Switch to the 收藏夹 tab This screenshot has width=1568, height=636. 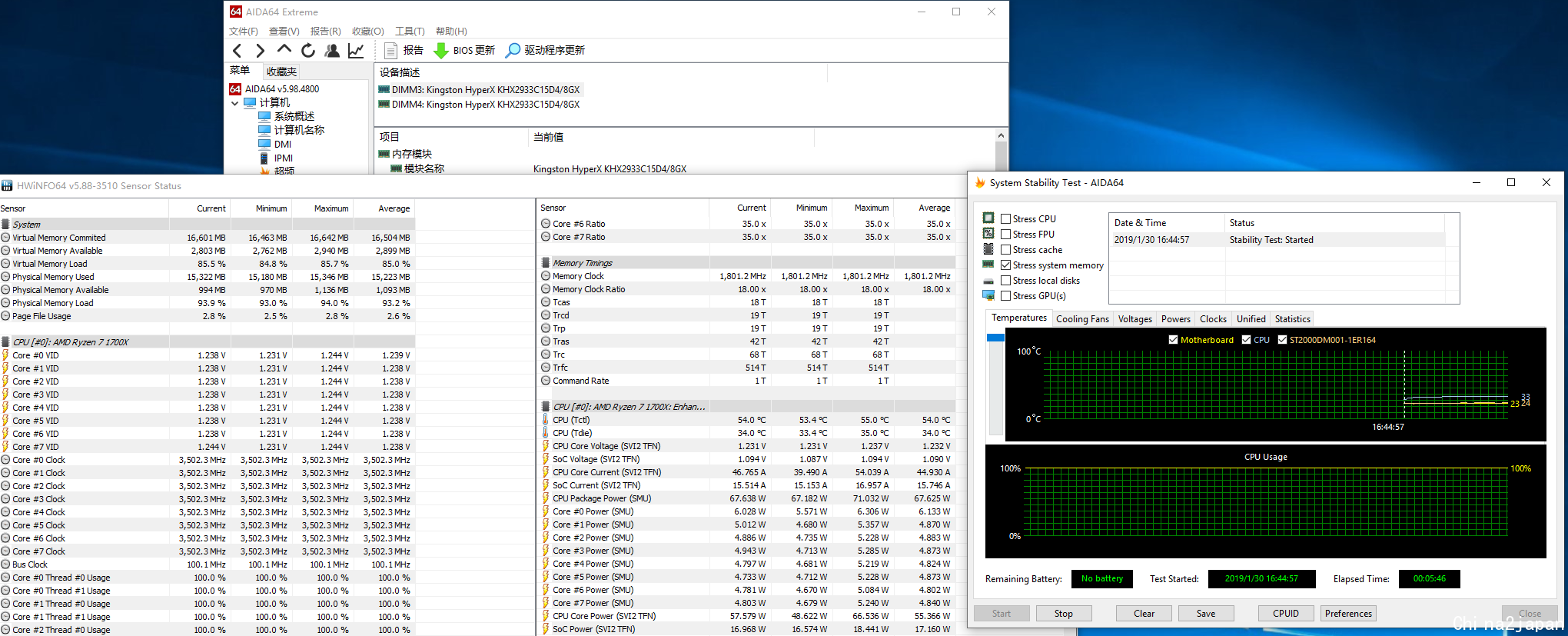pos(281,72)
